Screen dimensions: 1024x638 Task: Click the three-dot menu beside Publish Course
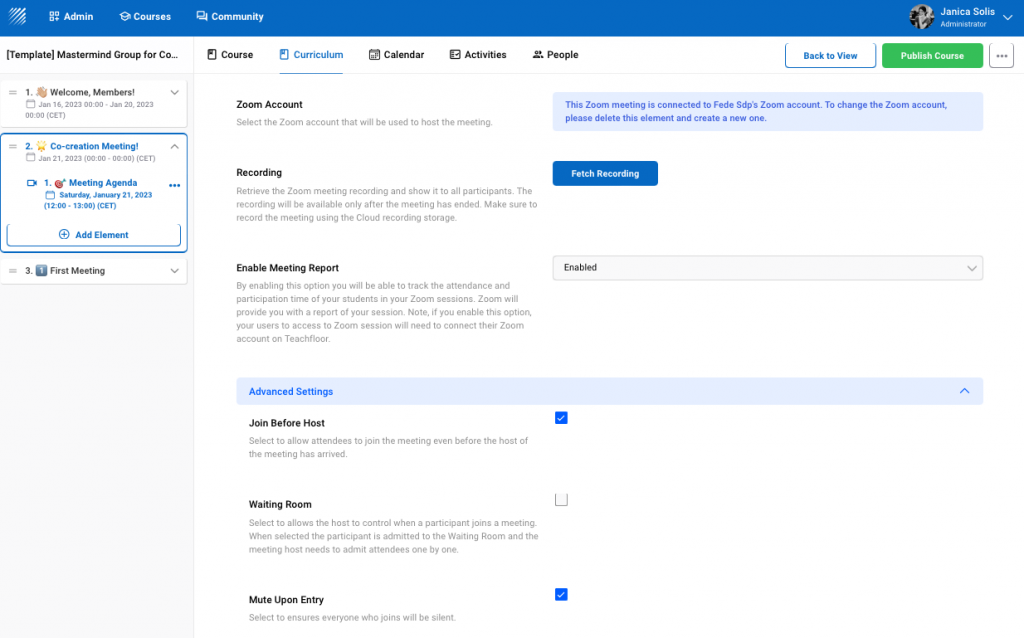1001,56
